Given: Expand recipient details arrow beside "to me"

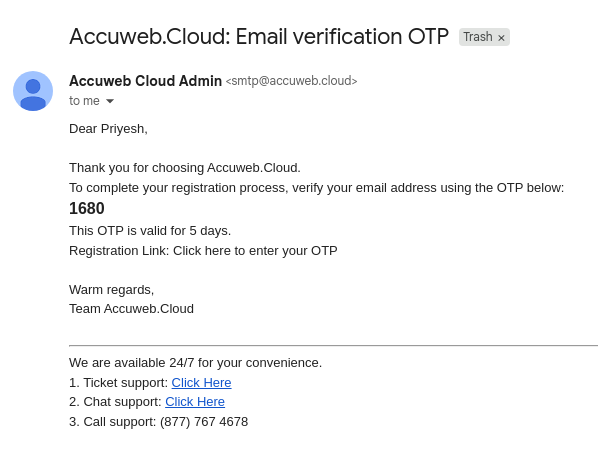Looking at the screenshot, I should [x=110, y=101].
